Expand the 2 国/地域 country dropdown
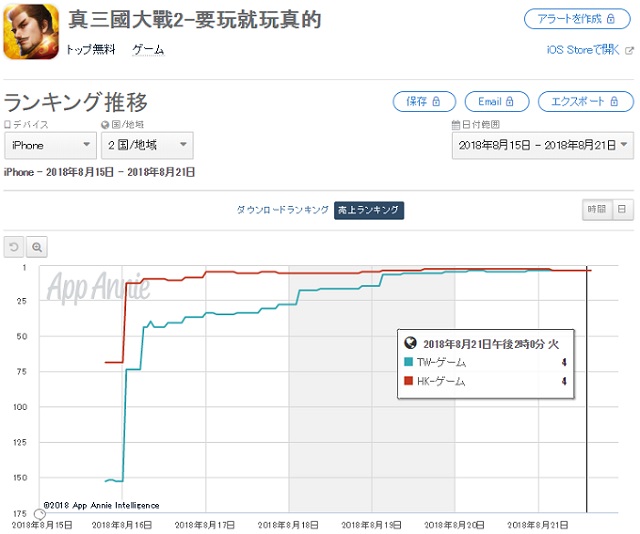The height and width of the screenshot is (534, 640). [147, 145]
